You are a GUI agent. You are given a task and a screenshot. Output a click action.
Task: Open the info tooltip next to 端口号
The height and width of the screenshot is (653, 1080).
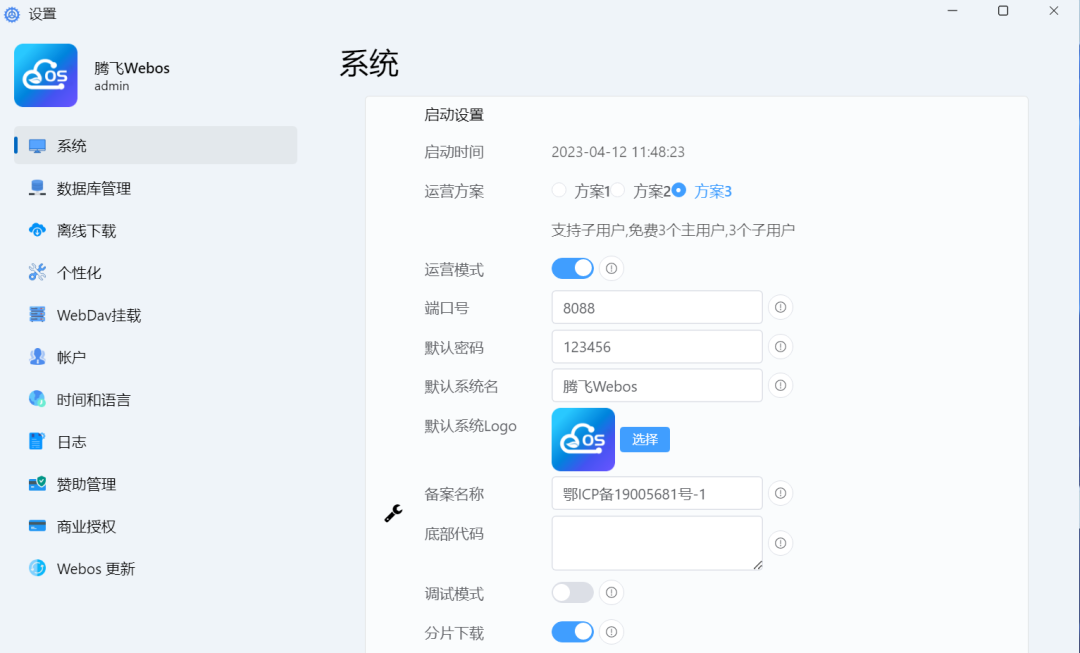pyautogui.click(x=780, y=307)
